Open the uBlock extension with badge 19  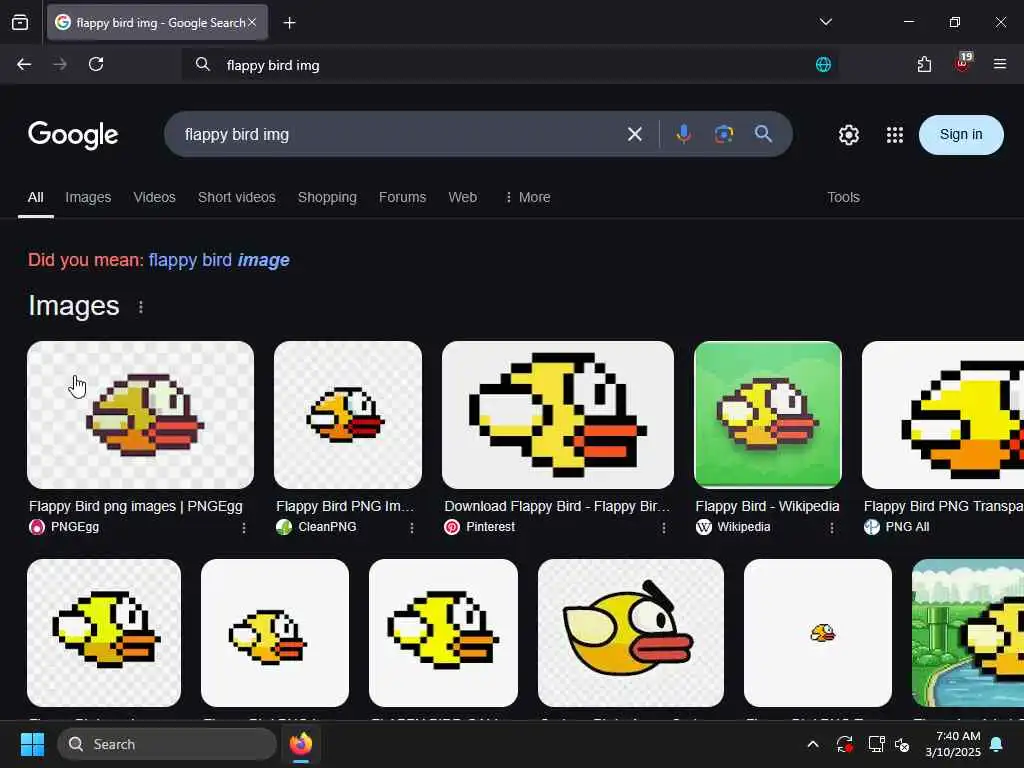tap(963, 63)
